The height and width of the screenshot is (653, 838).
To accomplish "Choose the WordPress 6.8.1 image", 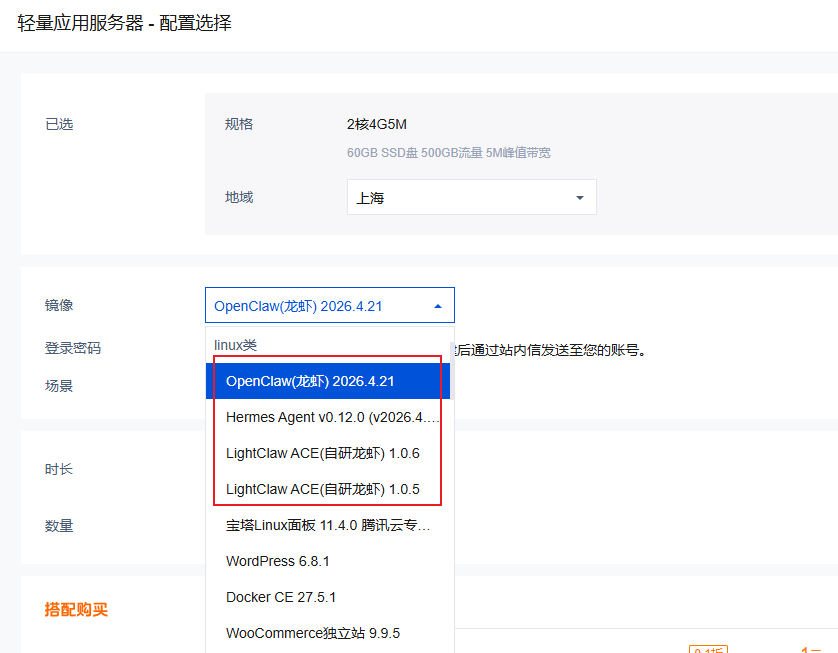I will (328, 561).
